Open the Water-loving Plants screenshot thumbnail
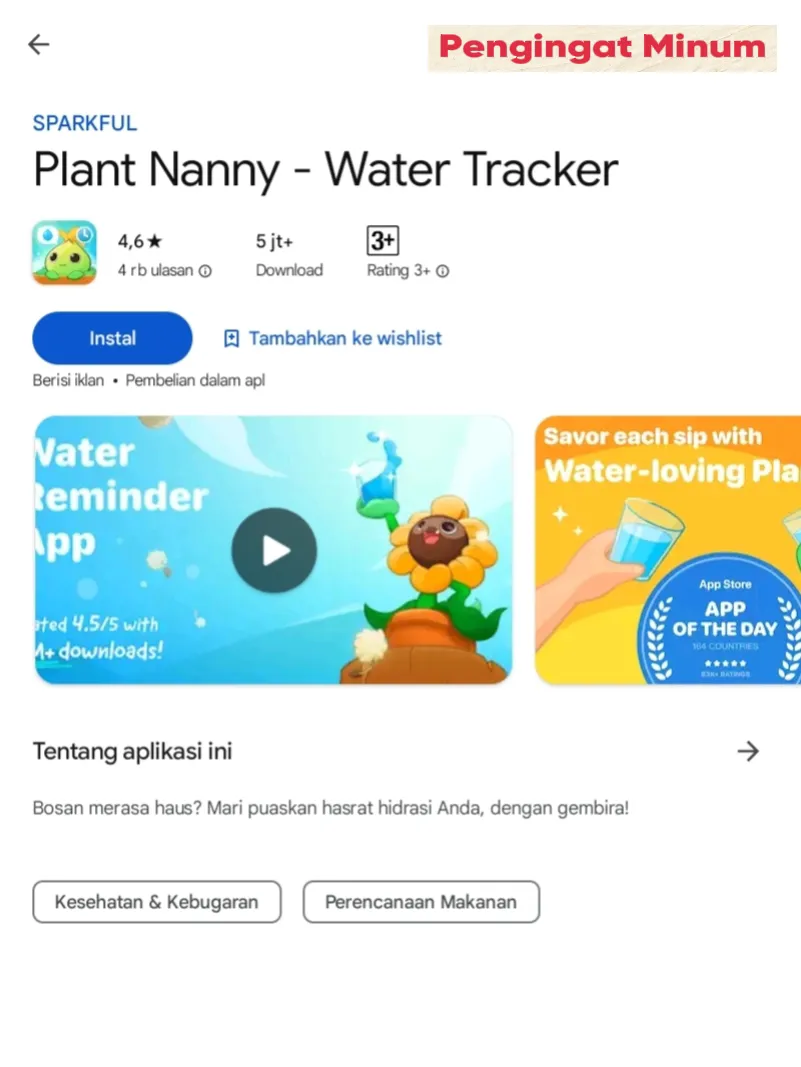The width and height of the screenshot is (801, 1067). pos(668,550)
